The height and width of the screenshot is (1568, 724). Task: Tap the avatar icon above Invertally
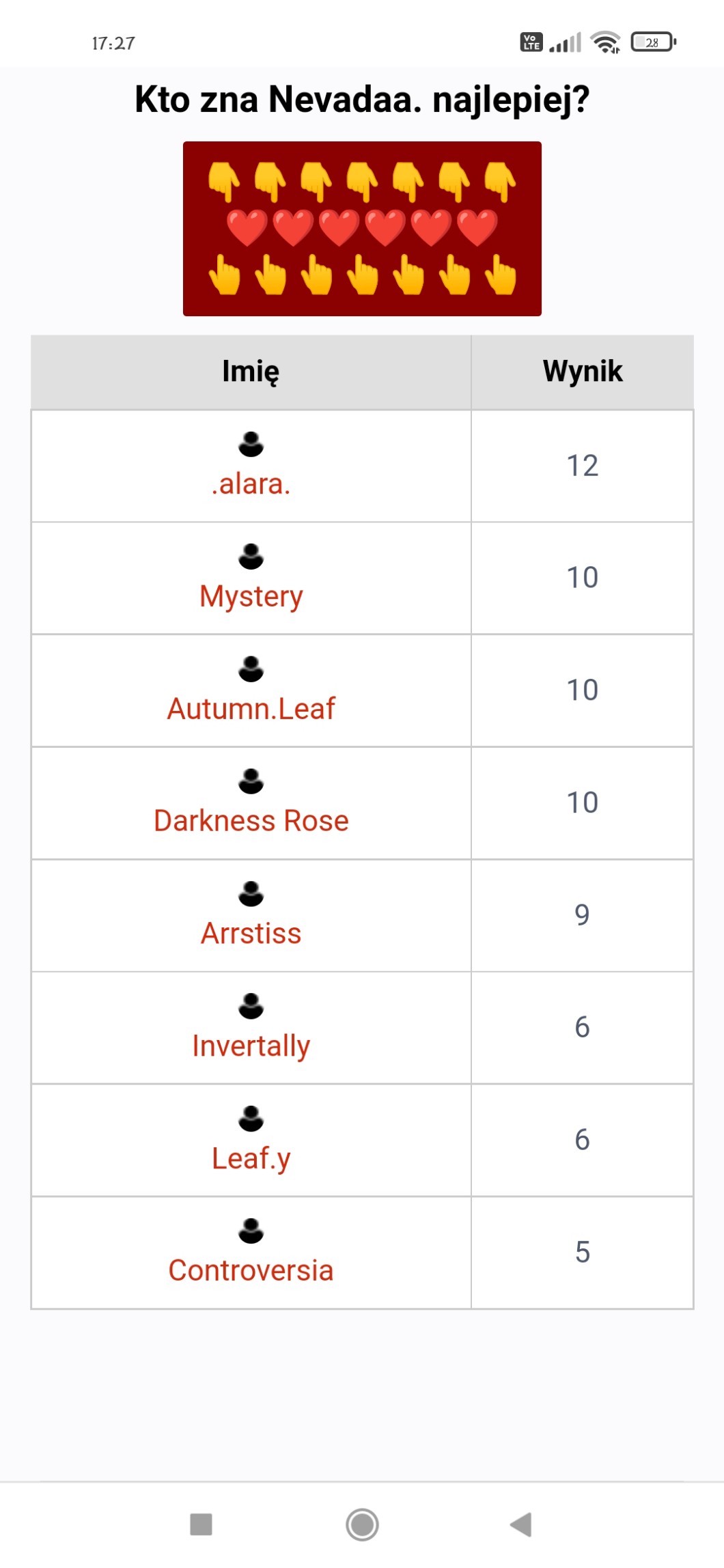click(x=251, y=1005)
